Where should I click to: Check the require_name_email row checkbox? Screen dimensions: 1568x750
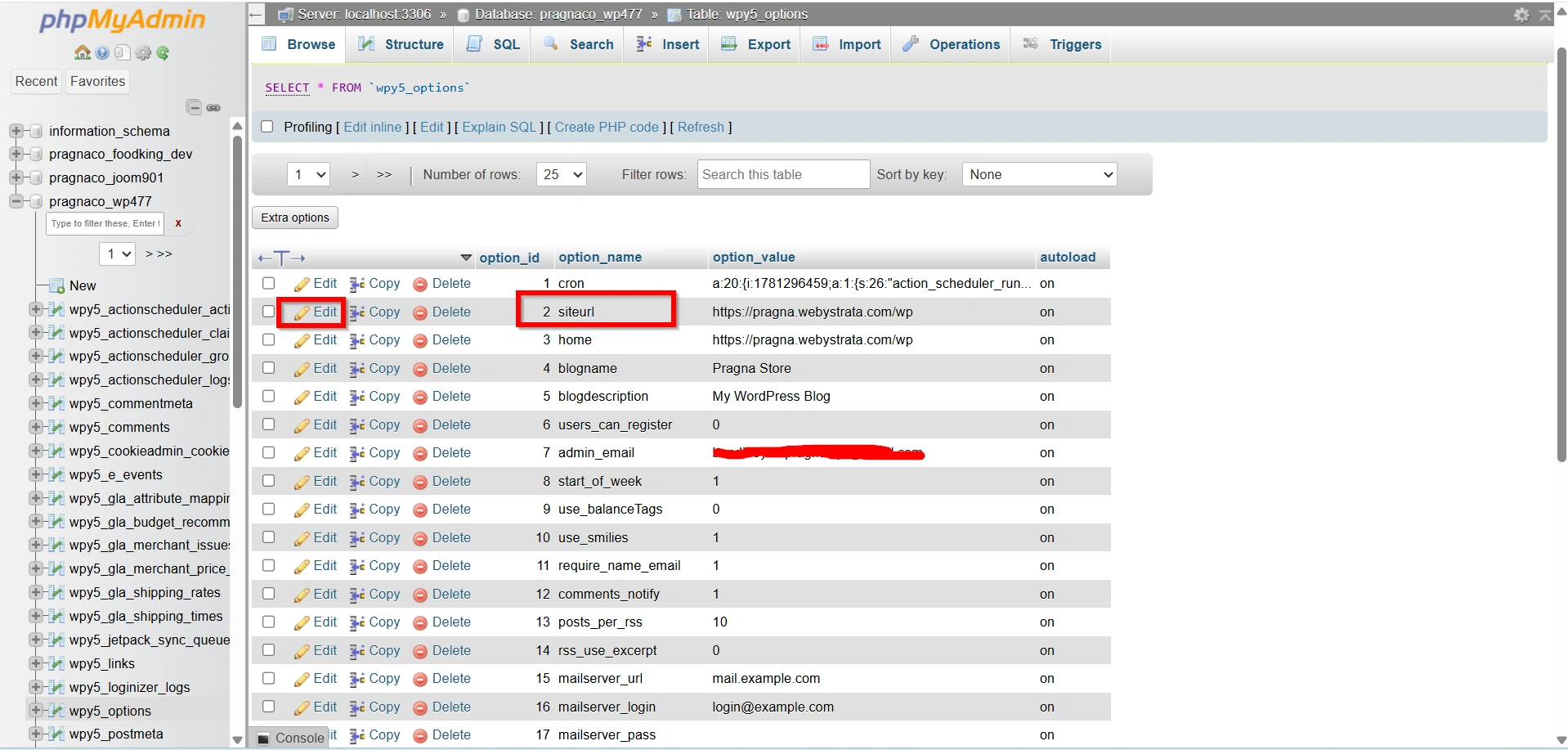[x=268, y=565]
